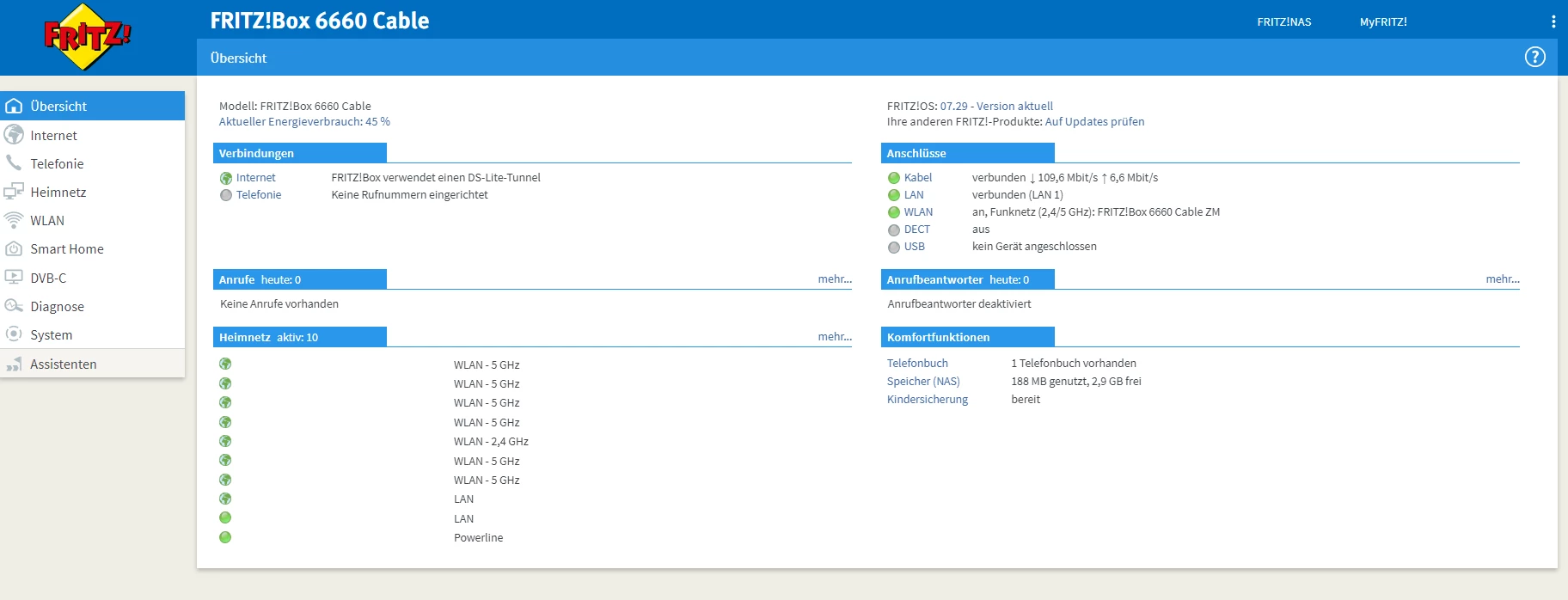Viewport: 1568px width, 600px height.
Task: Open MyFRITZ! from the header
Action: pyautogui.click(x=1382, y=22)
